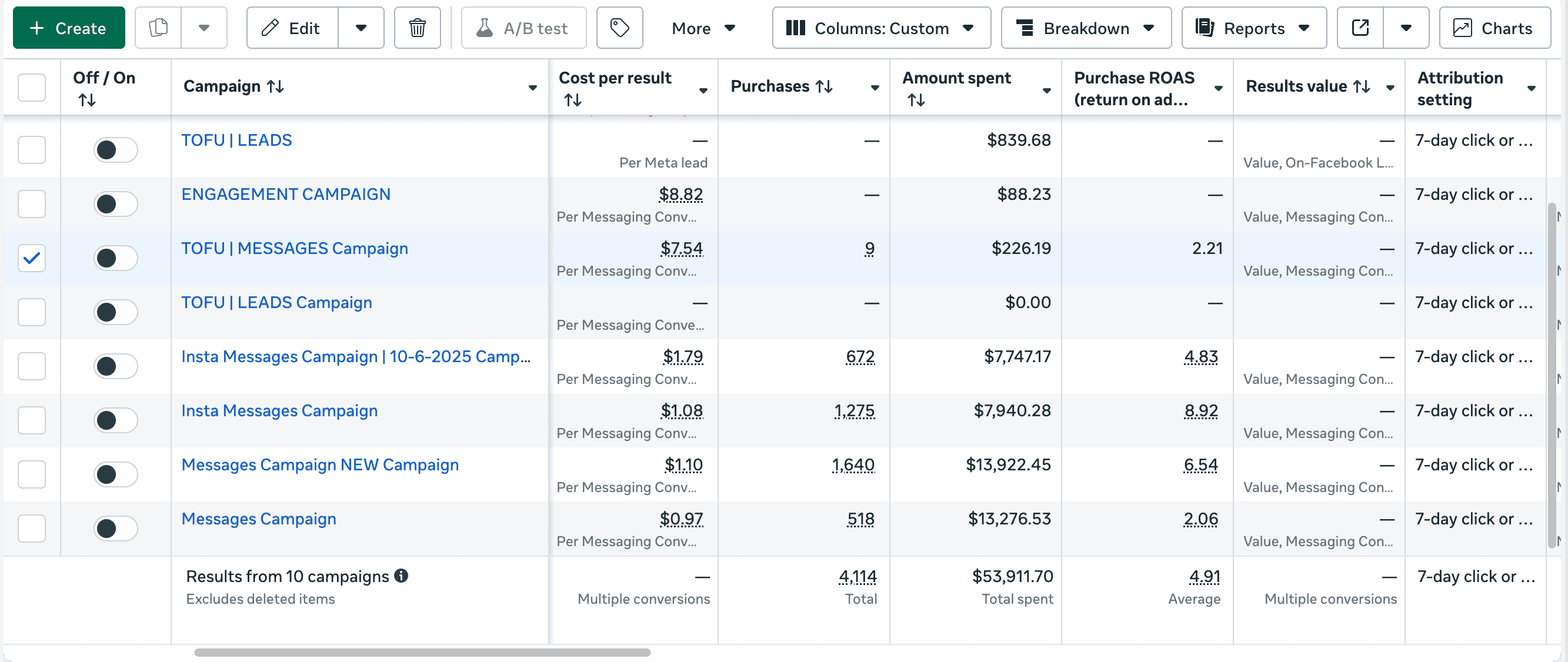Open the tag icon to manage labels
Image resolution: width=1568 pixels, height=662 pixels.
(619, 28)
